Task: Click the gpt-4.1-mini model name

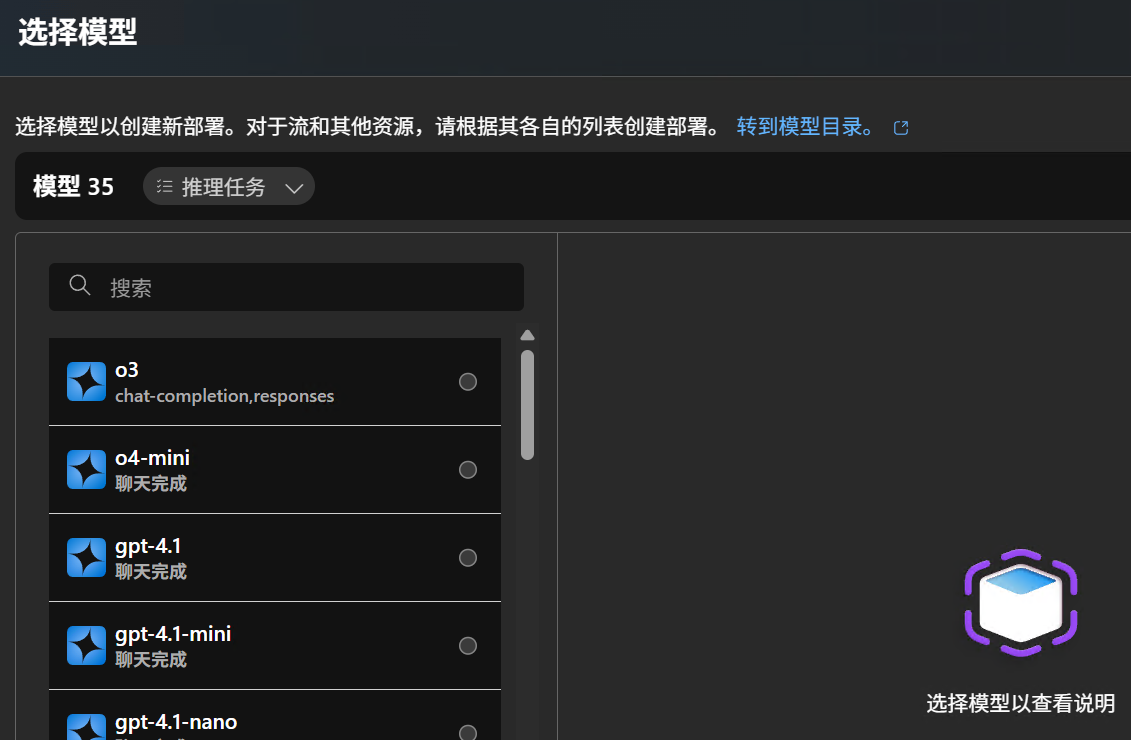Action: [x=173, y=635]
